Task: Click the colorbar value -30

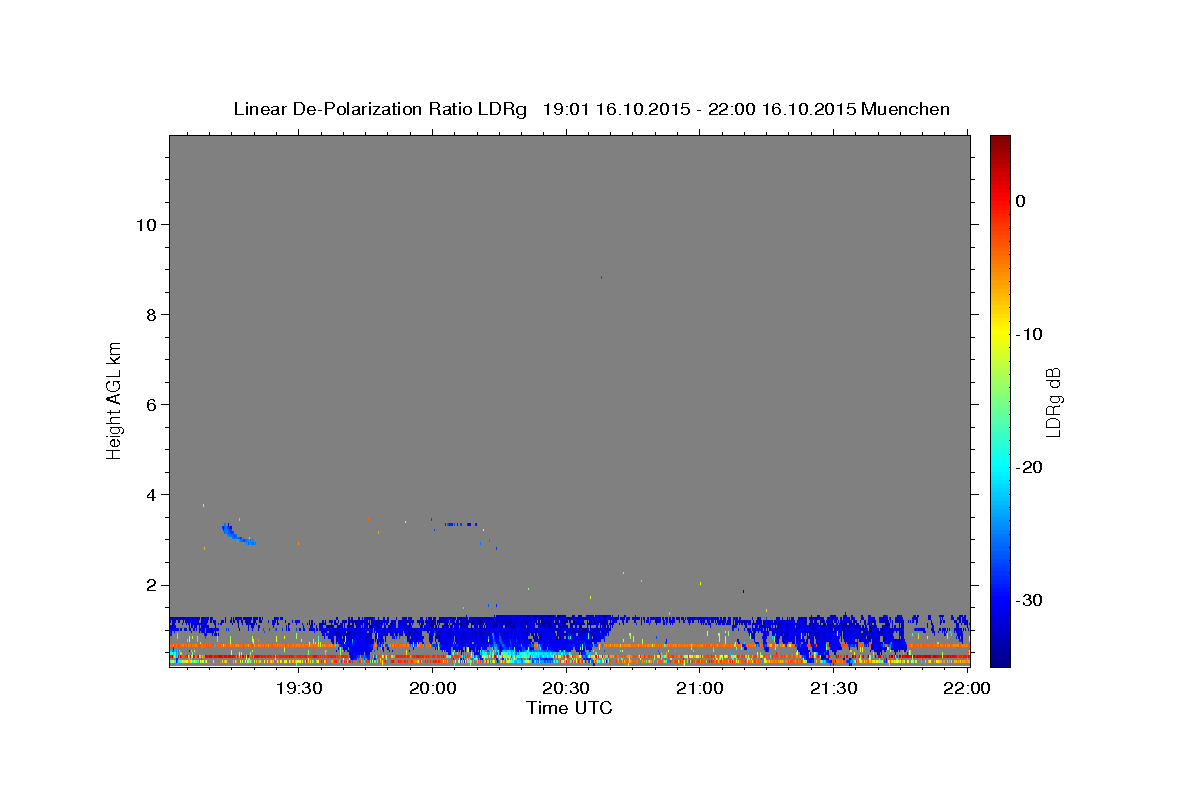Action: point(1030,600)
